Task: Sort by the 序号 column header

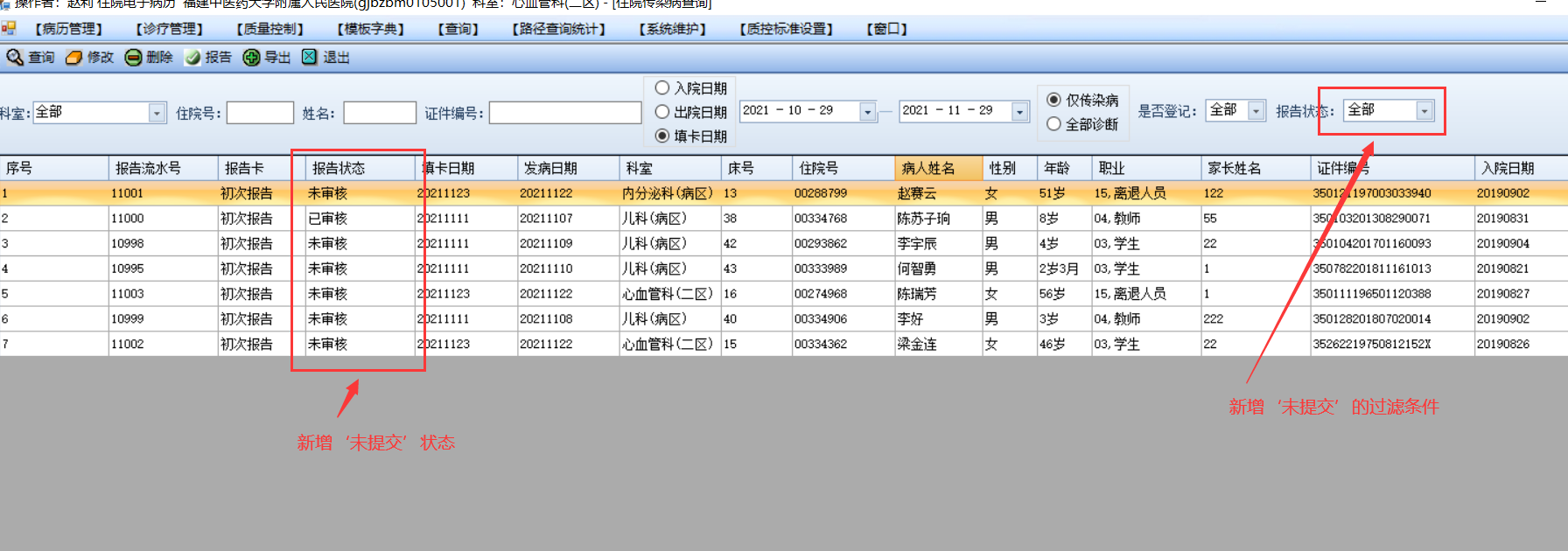Action: (54, 168)
